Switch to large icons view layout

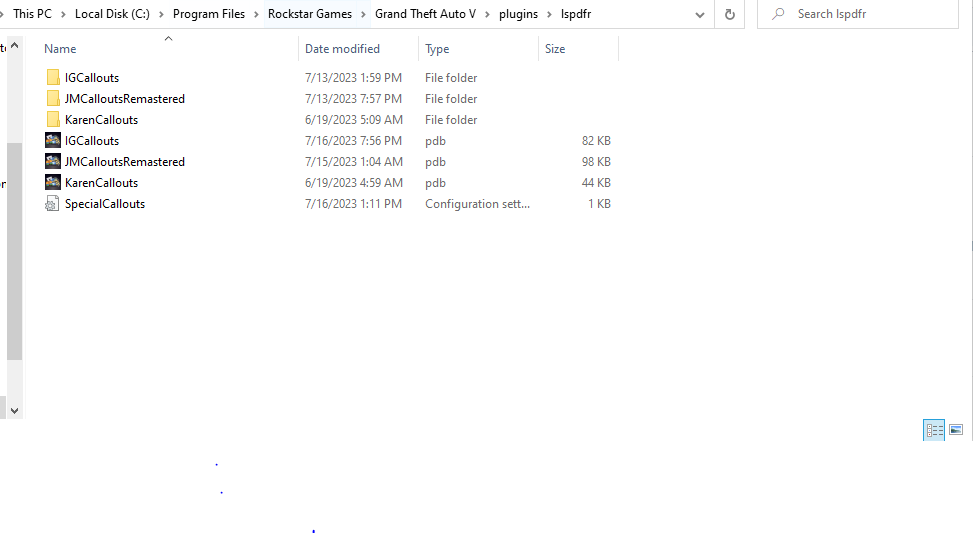tap(956, 430)
